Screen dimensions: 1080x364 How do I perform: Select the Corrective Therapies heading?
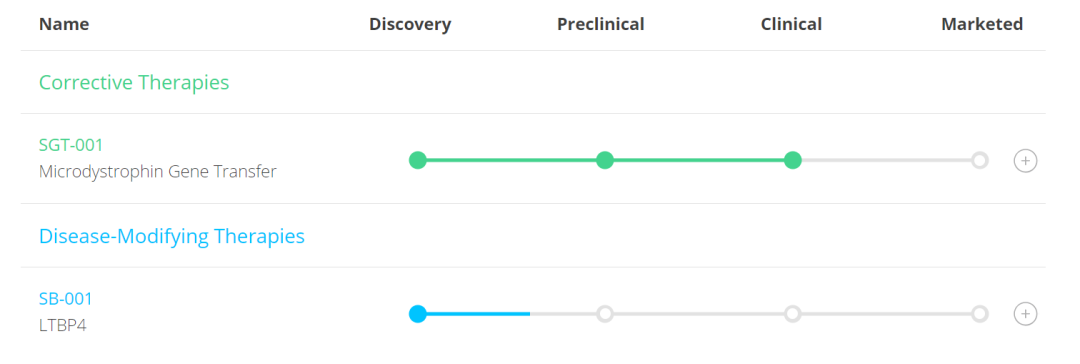[x=134, y=83]
